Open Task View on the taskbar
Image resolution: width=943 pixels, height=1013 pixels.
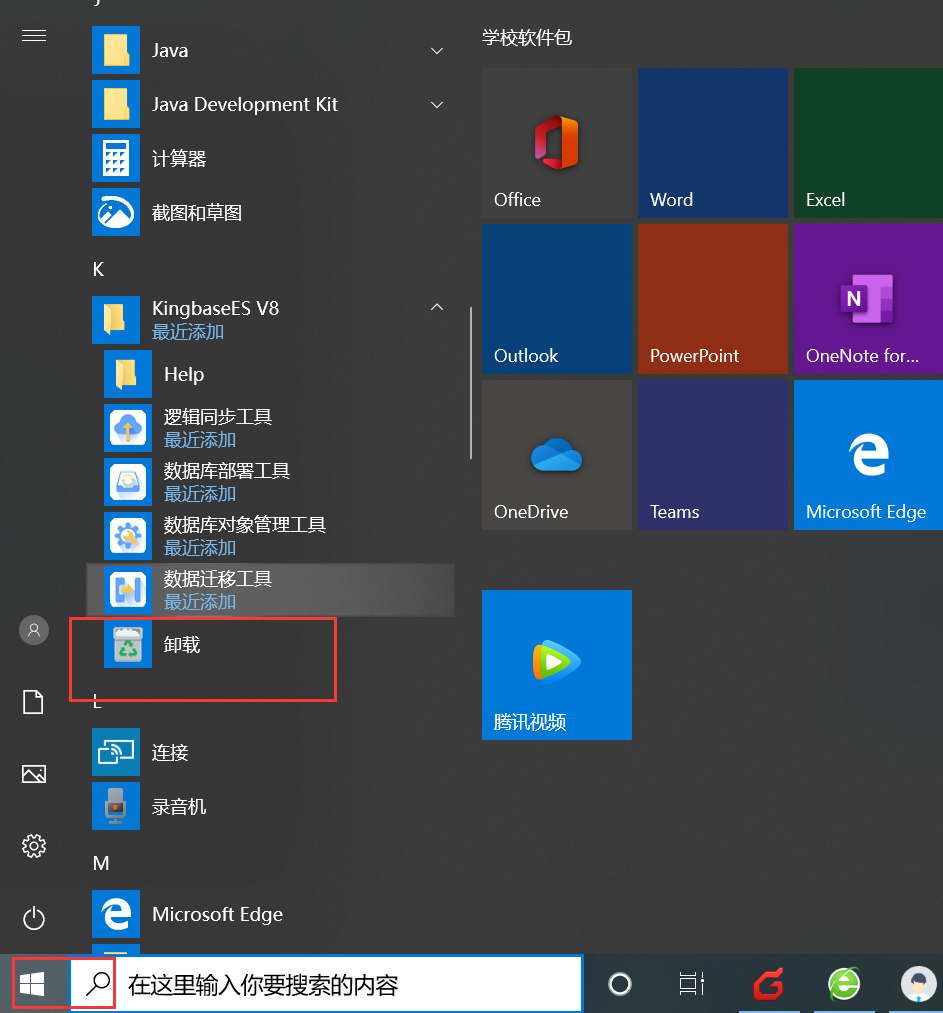point(692,985)
